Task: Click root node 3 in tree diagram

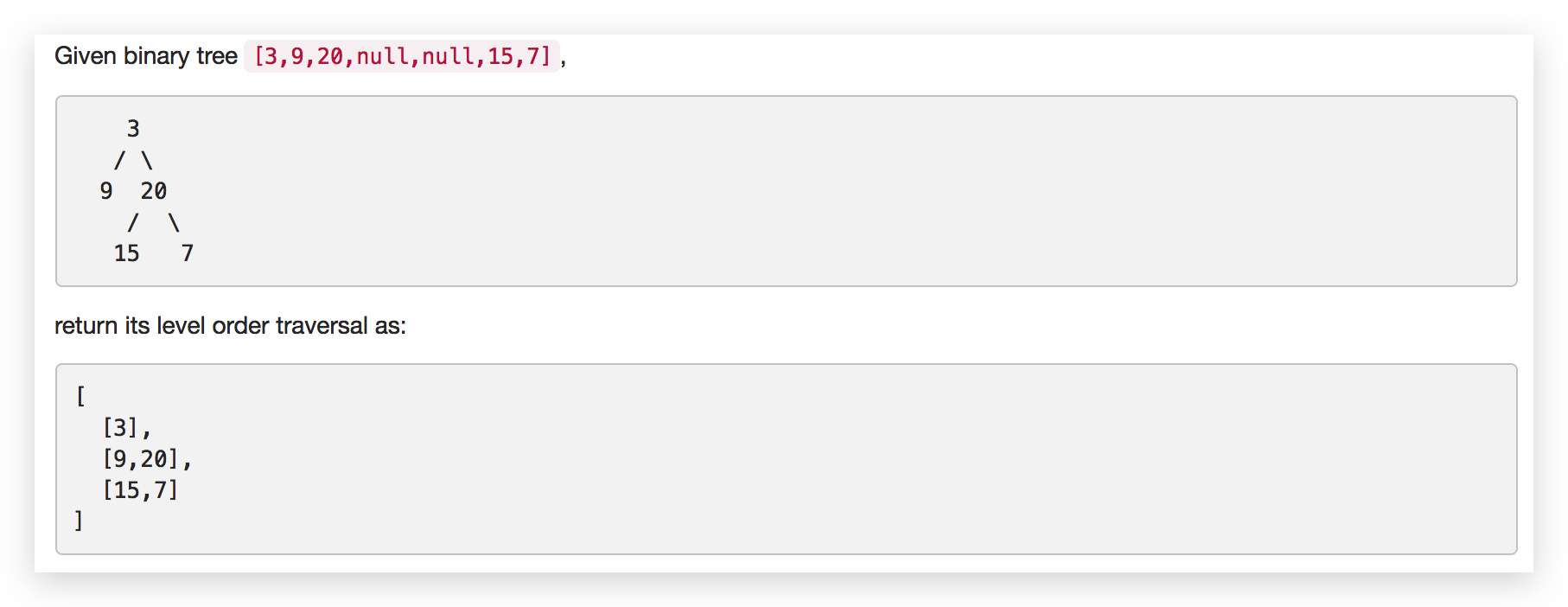Action: point(133,129)
